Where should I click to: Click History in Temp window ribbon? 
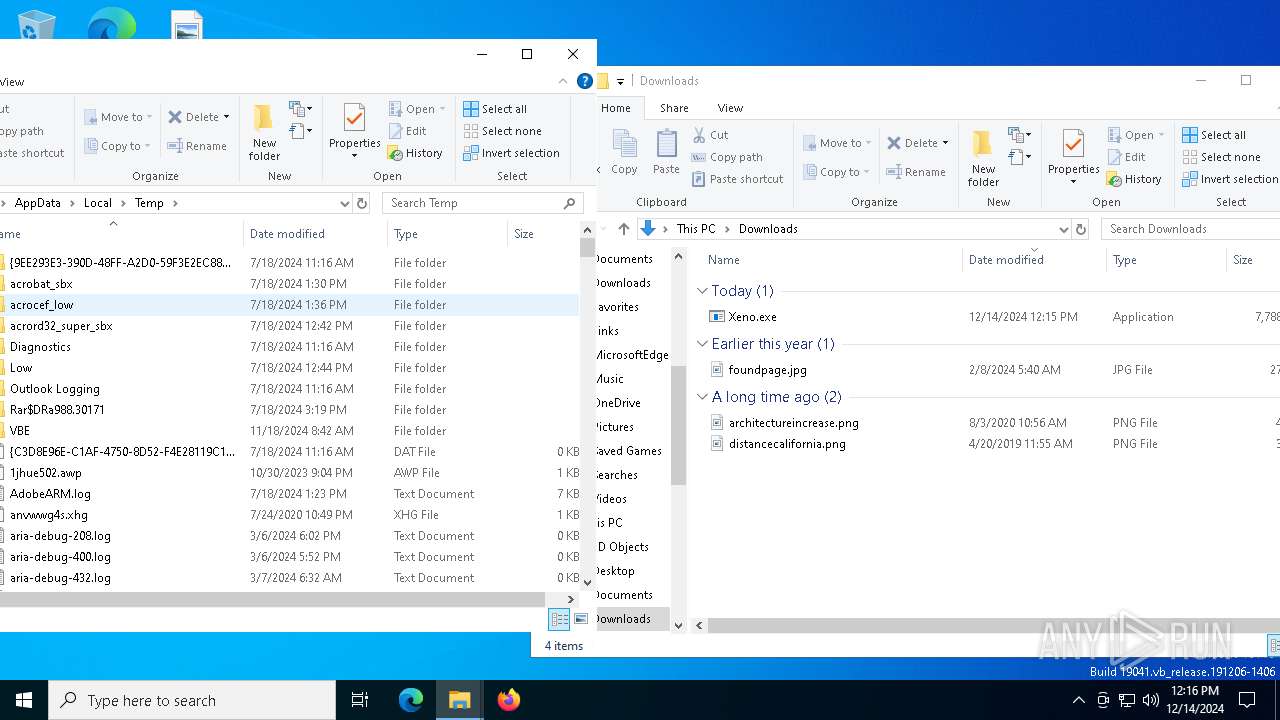415,153
